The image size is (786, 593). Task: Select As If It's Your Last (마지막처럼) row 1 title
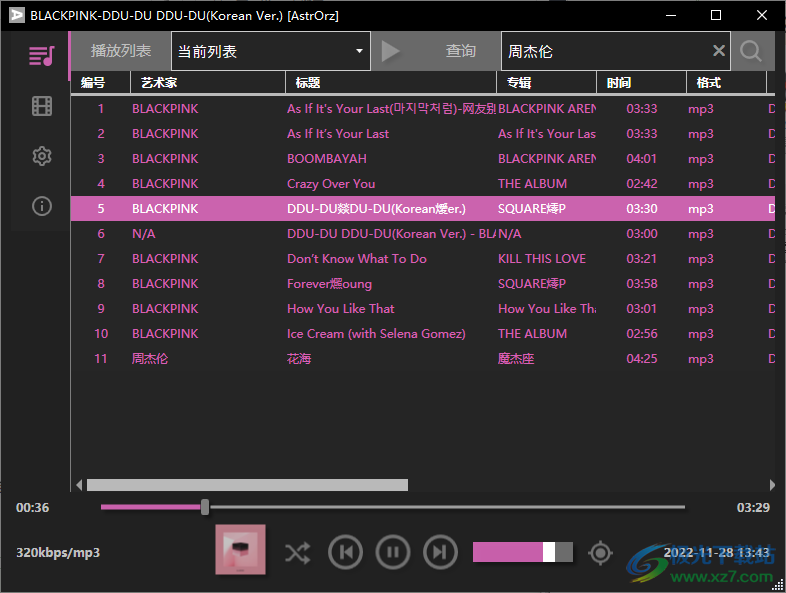pyautogui.click(x=391, y=108)
